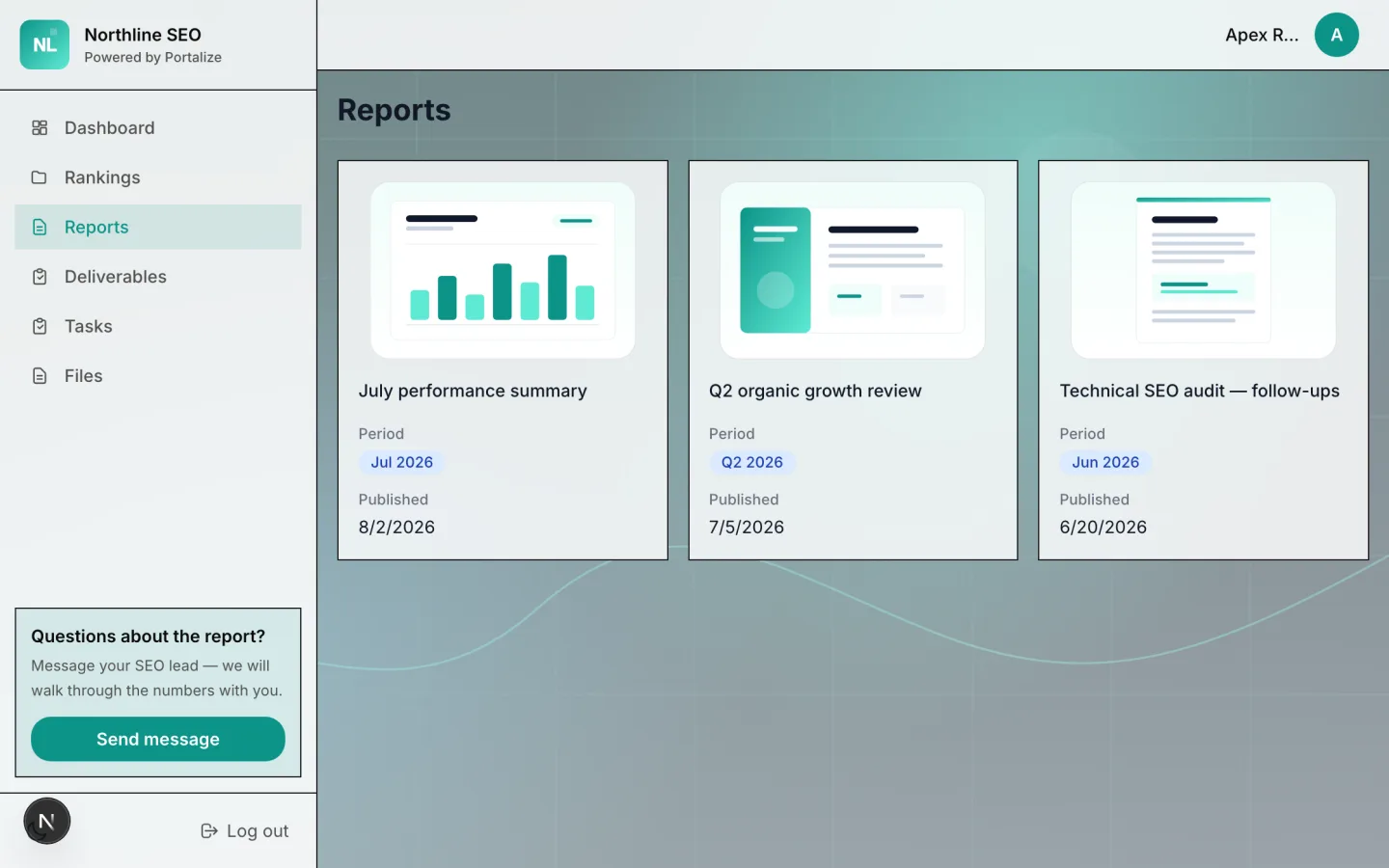
Task: Click the Northline SEO NL logo
Action: (x=44, y=44)
